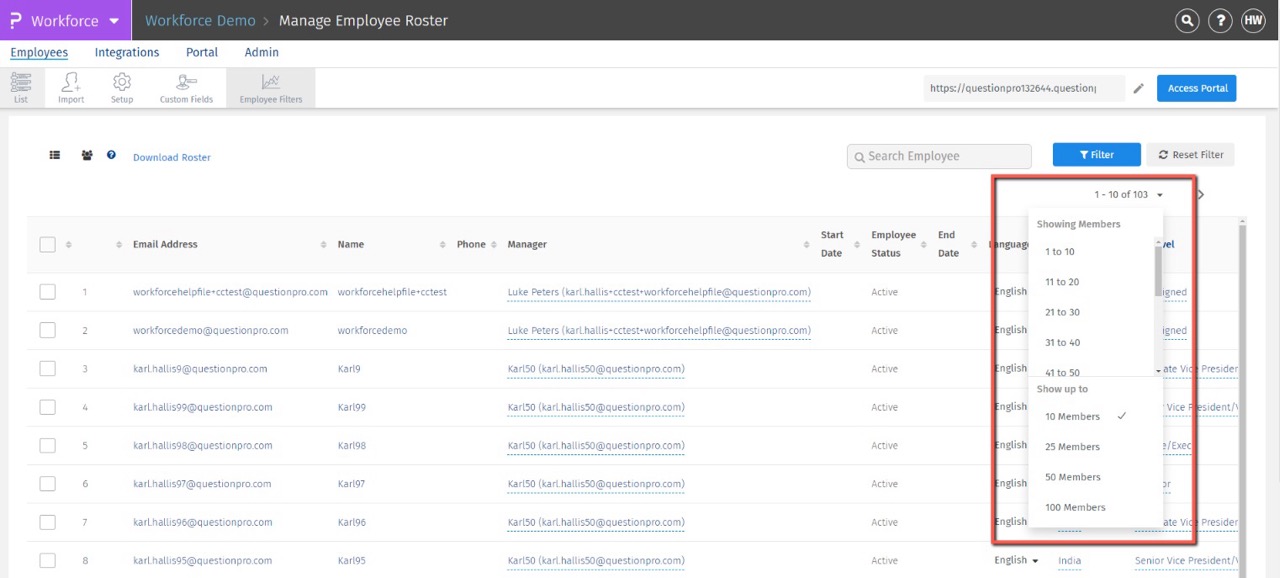Open the help question mark icon in header
Screen dimensions: 1280x578
[1220, 20]
